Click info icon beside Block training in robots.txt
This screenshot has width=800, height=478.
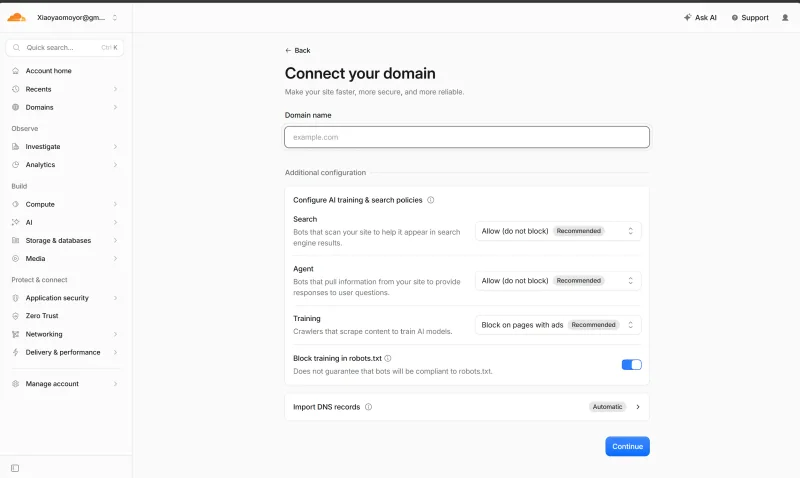[388, 358]
